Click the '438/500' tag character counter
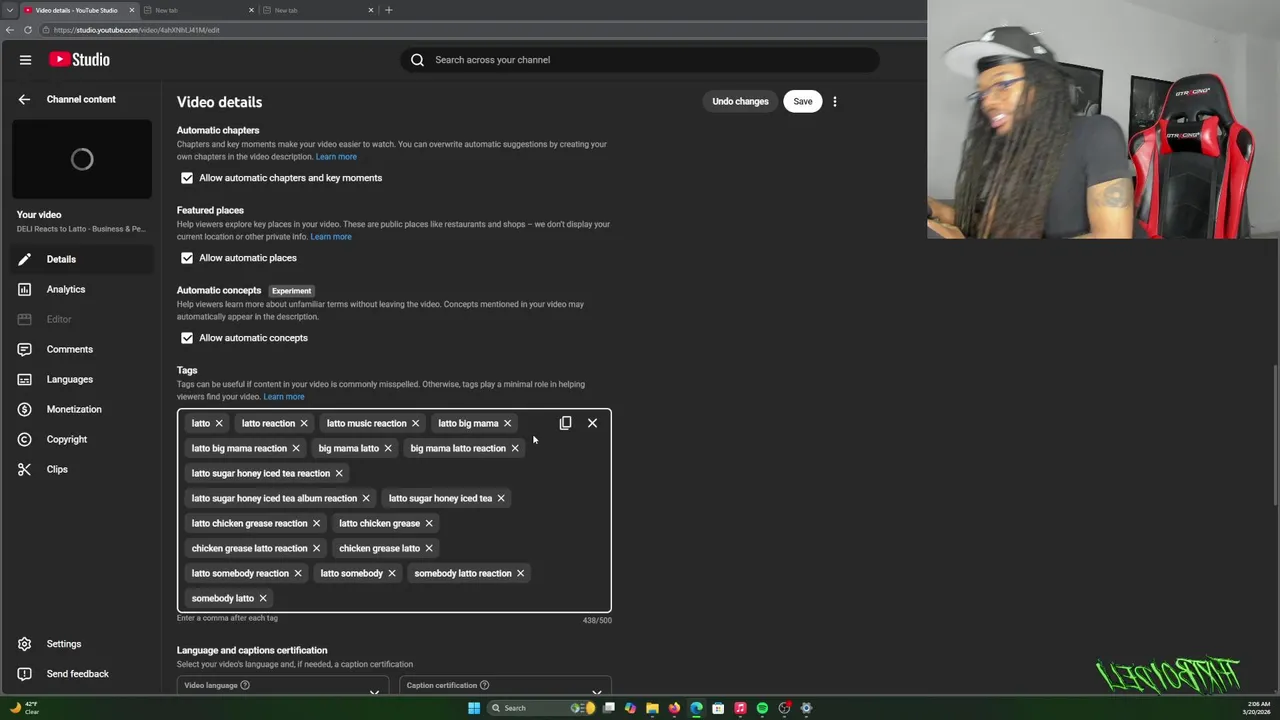The height and width of the screenshot is (720, 1280). click(597, 620)
